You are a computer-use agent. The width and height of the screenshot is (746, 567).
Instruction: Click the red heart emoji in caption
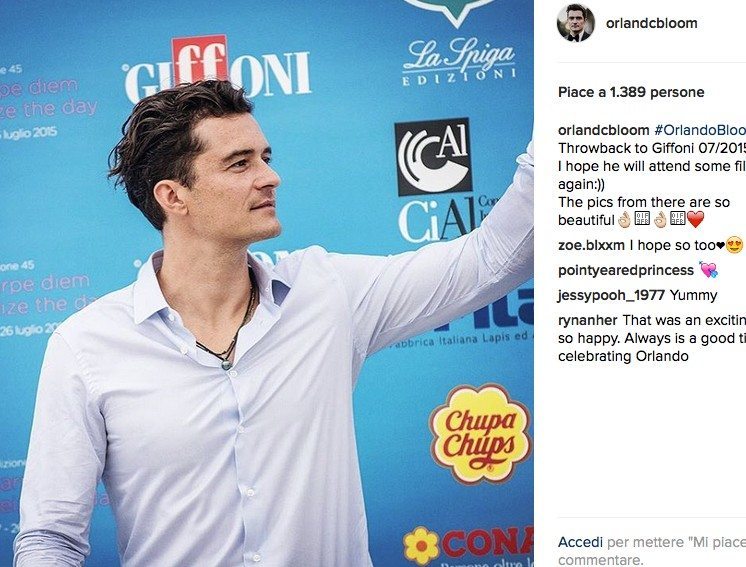tap(695, 220)
